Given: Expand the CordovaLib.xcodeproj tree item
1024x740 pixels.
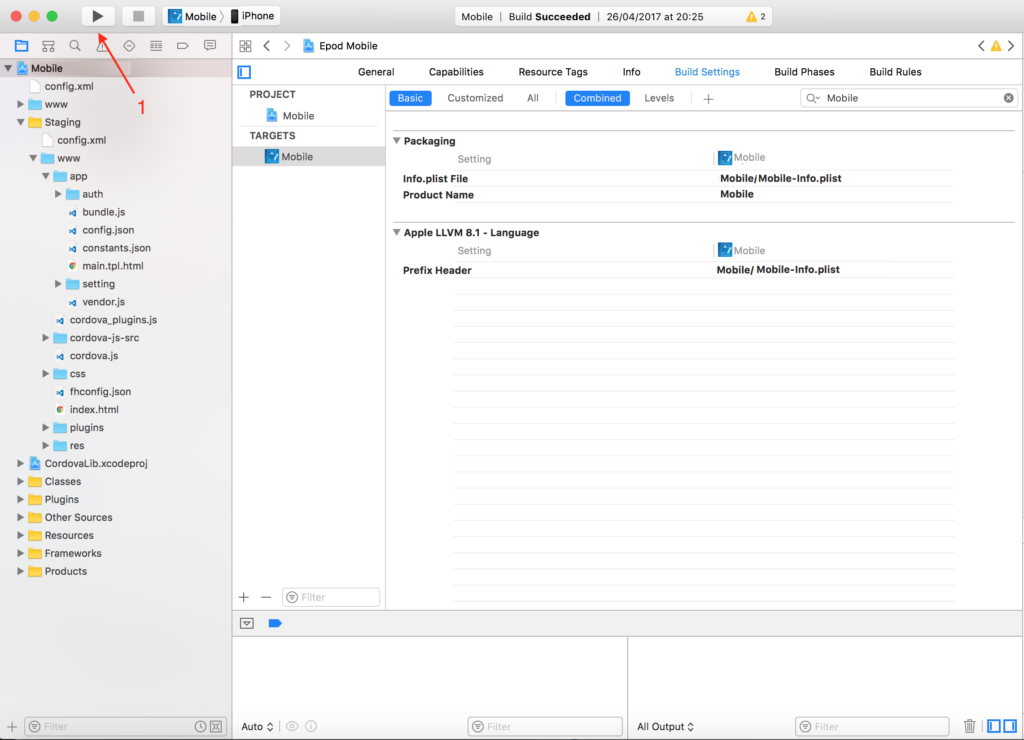Looking at the screenshot, I should coord(21,463).
